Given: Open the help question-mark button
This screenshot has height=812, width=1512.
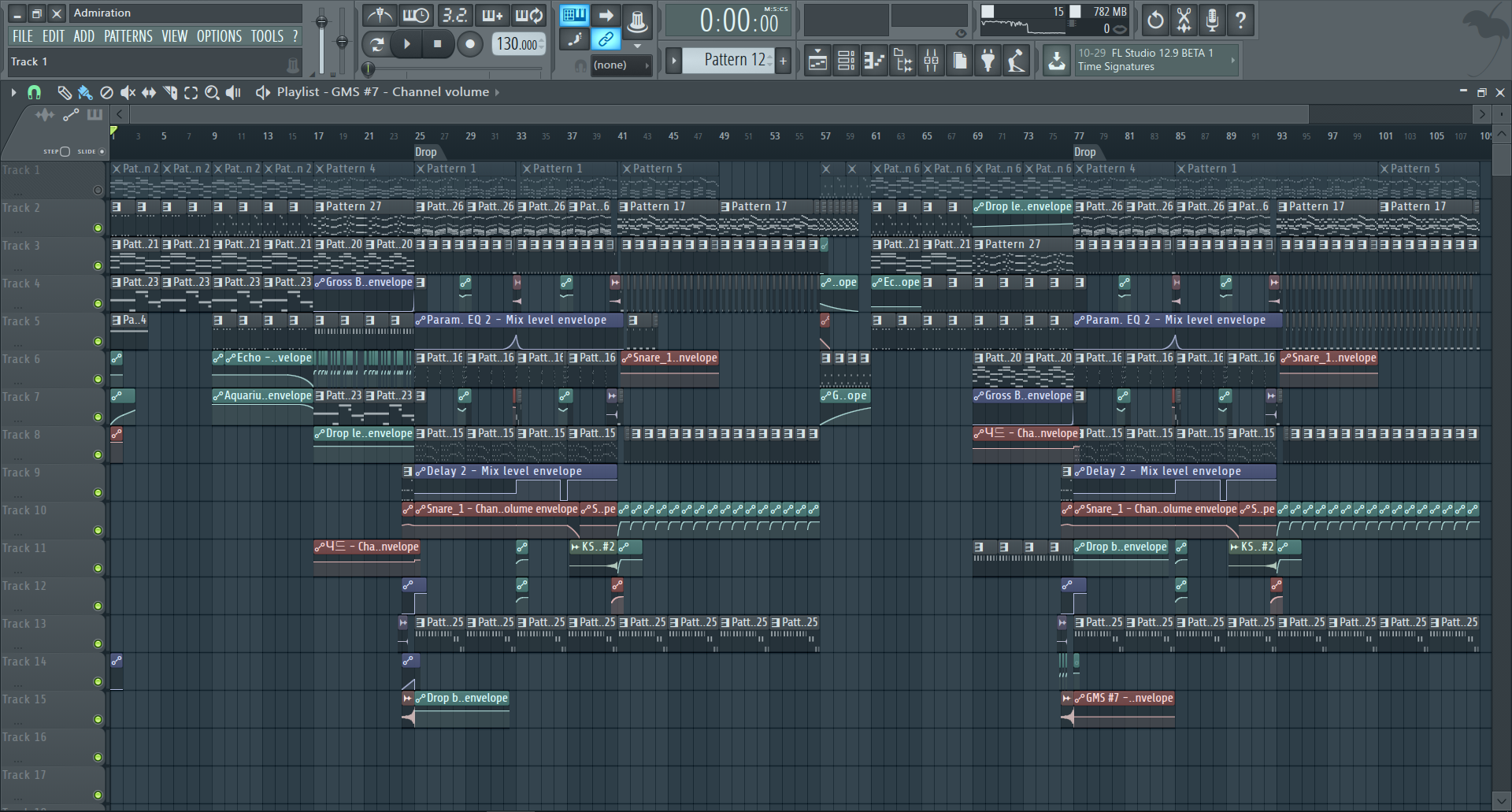Looking at the screenshot, I should pos(1240,20).
